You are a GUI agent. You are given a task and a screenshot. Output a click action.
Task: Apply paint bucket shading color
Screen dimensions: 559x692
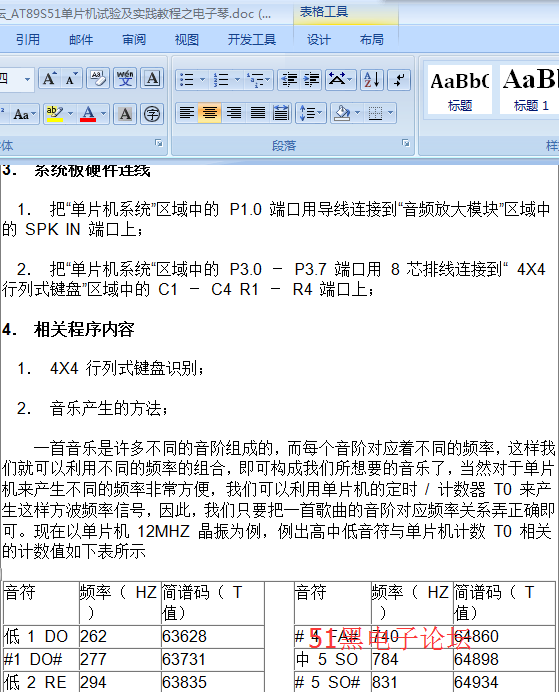[342, 113]
